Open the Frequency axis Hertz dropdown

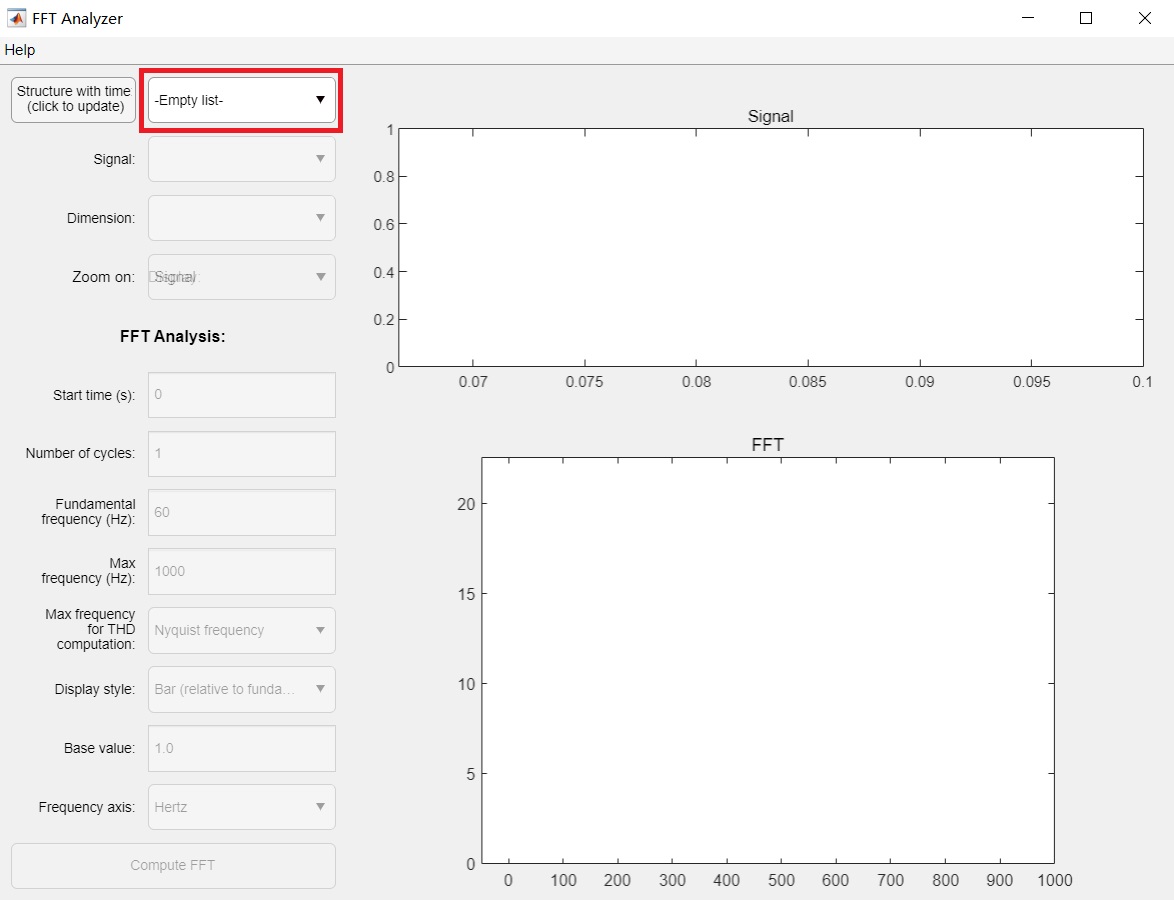click(241, 807)
